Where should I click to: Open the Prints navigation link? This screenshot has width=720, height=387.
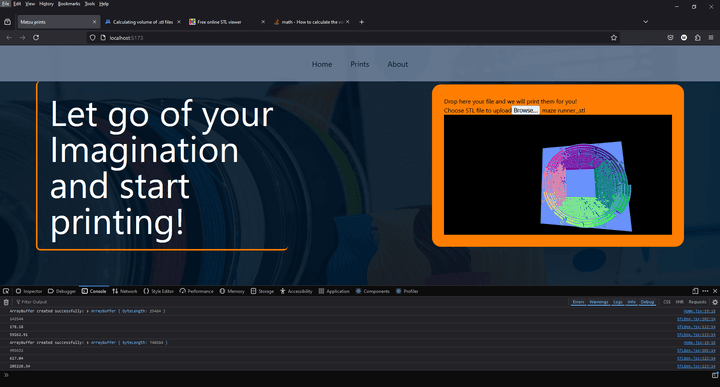point(360,64)
